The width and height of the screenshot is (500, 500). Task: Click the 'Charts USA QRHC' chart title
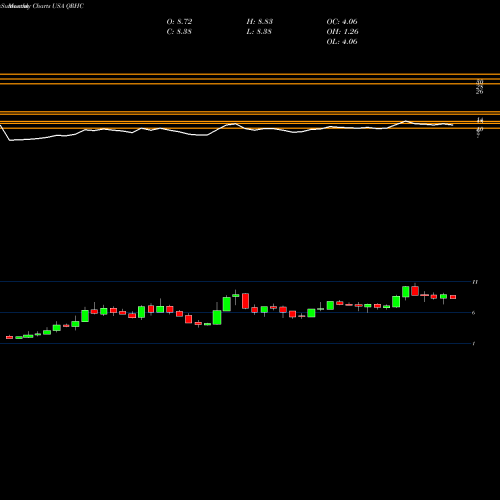(x=58, y=6)
